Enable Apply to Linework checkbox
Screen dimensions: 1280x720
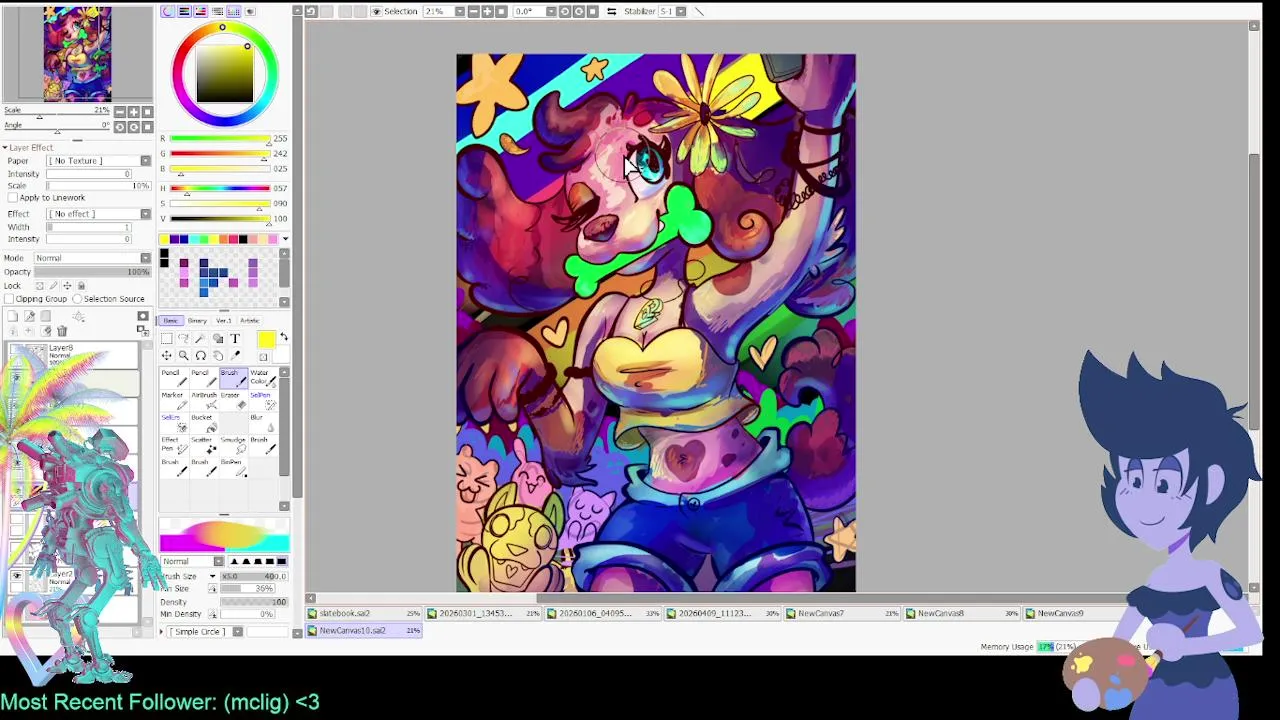click(11, 198)
